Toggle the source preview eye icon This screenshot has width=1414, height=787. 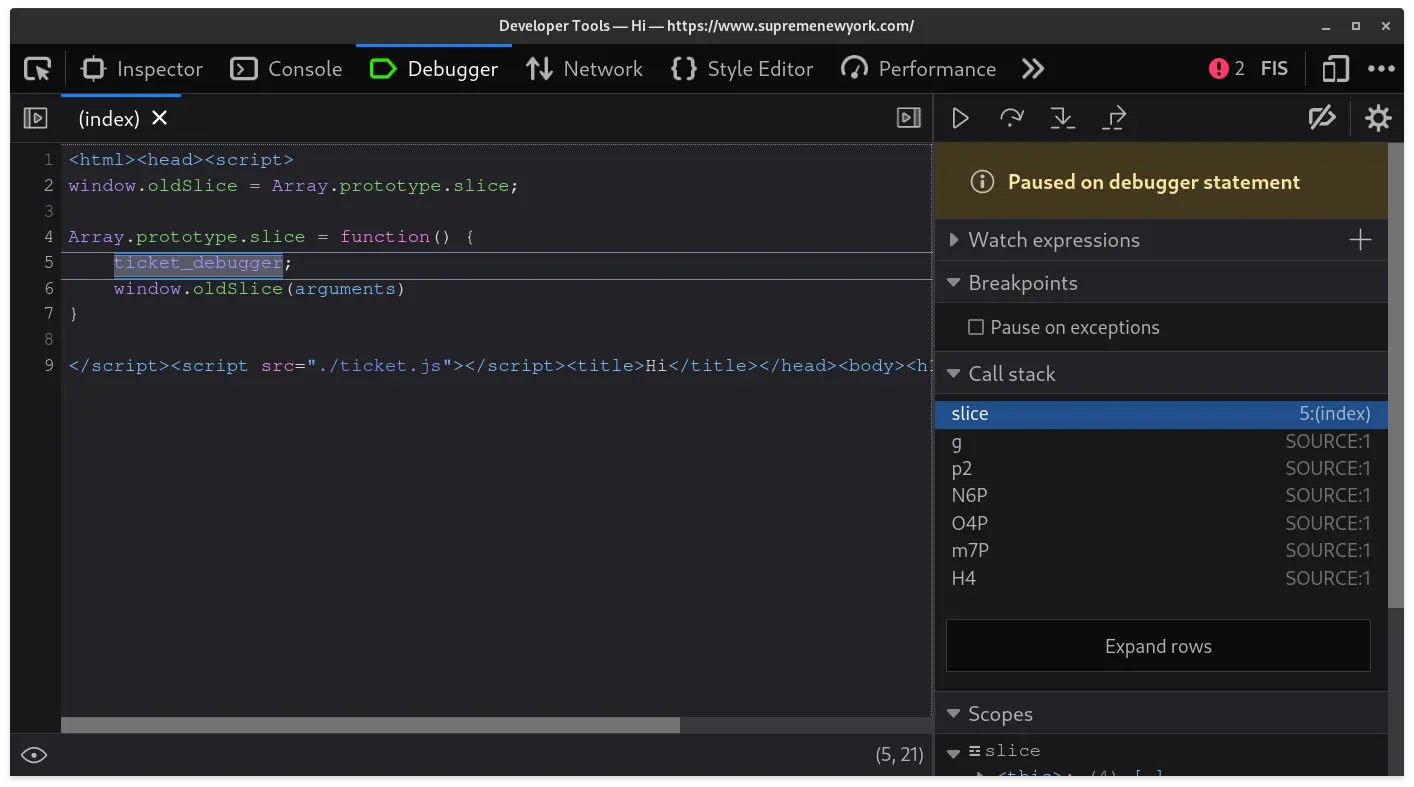point(33,755)
